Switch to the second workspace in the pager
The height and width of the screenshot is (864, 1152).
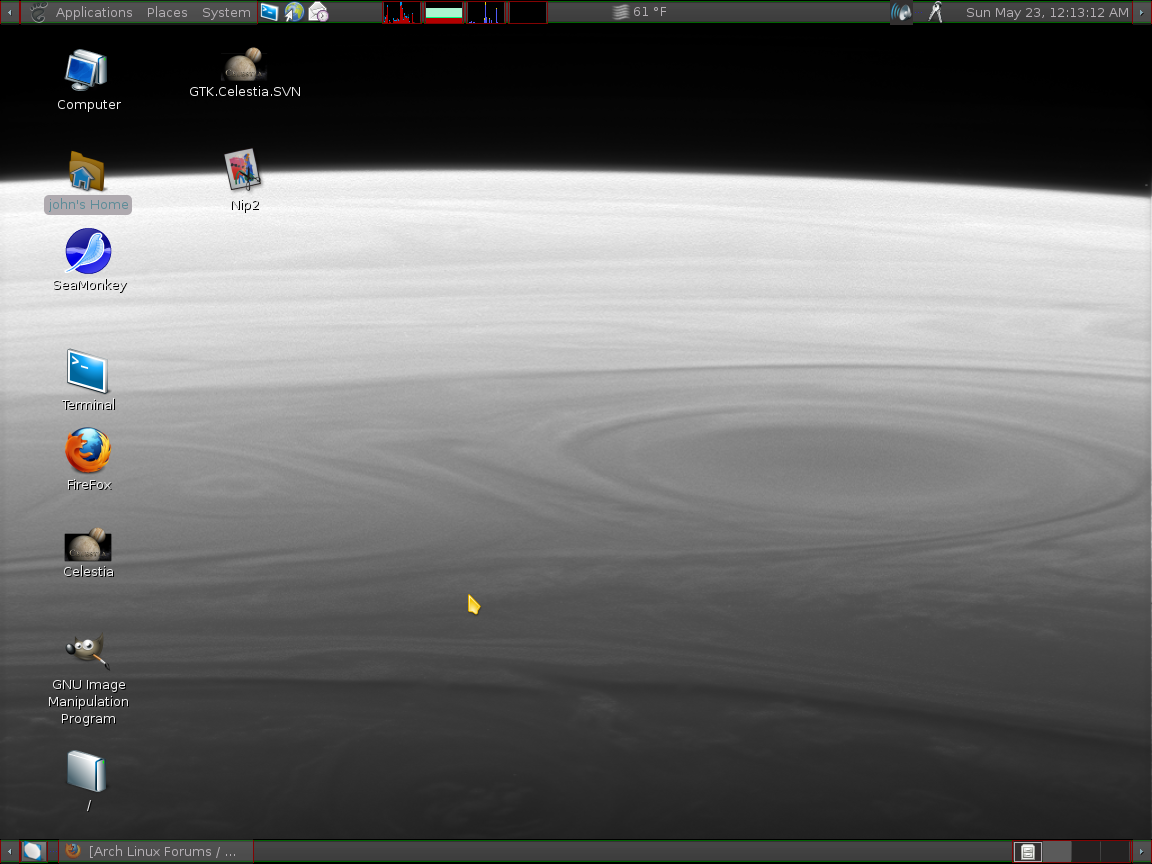point(1057,852)
